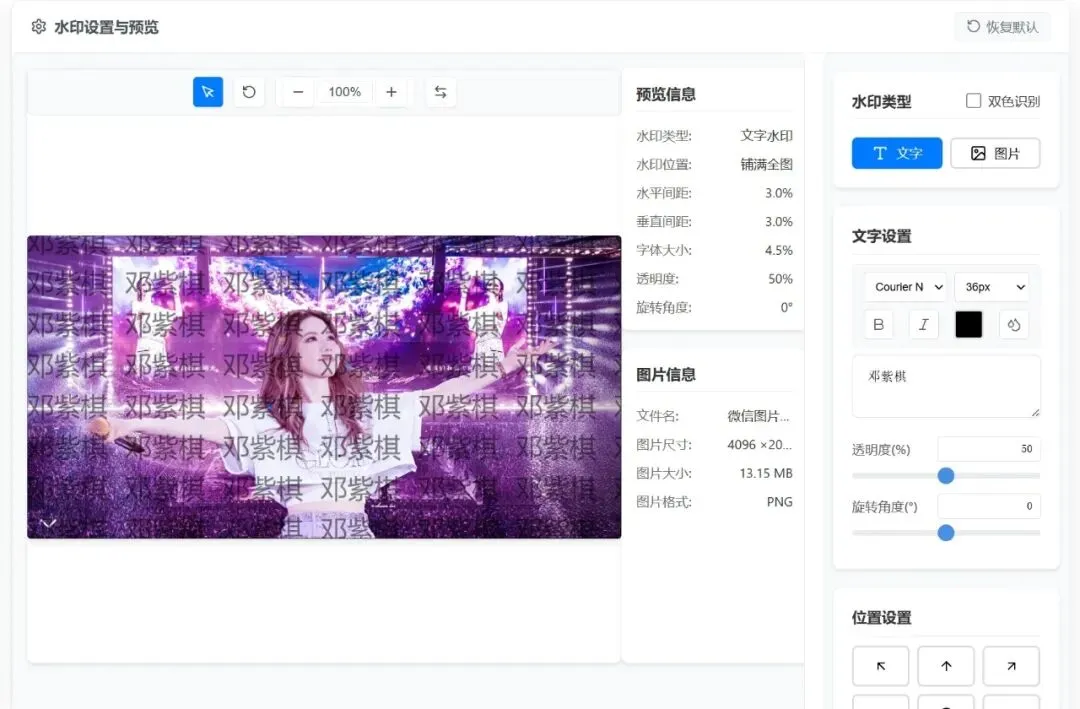Click the swap/compare arrows icon

441,92
